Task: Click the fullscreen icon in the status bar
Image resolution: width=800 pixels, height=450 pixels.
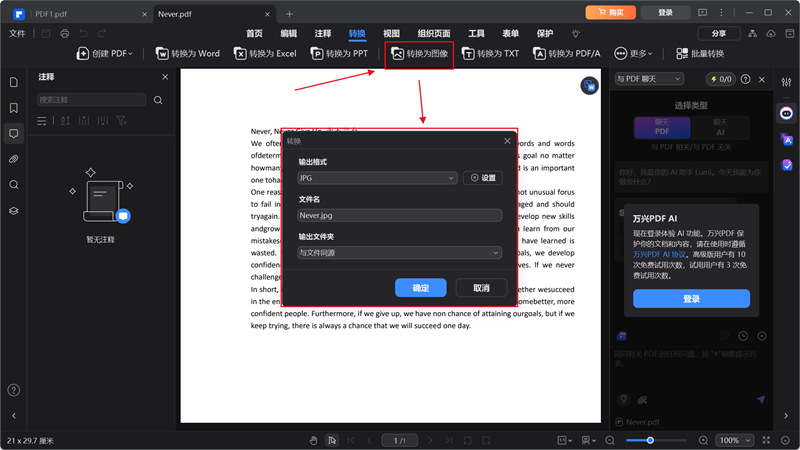Action: [x=766, y=440]
